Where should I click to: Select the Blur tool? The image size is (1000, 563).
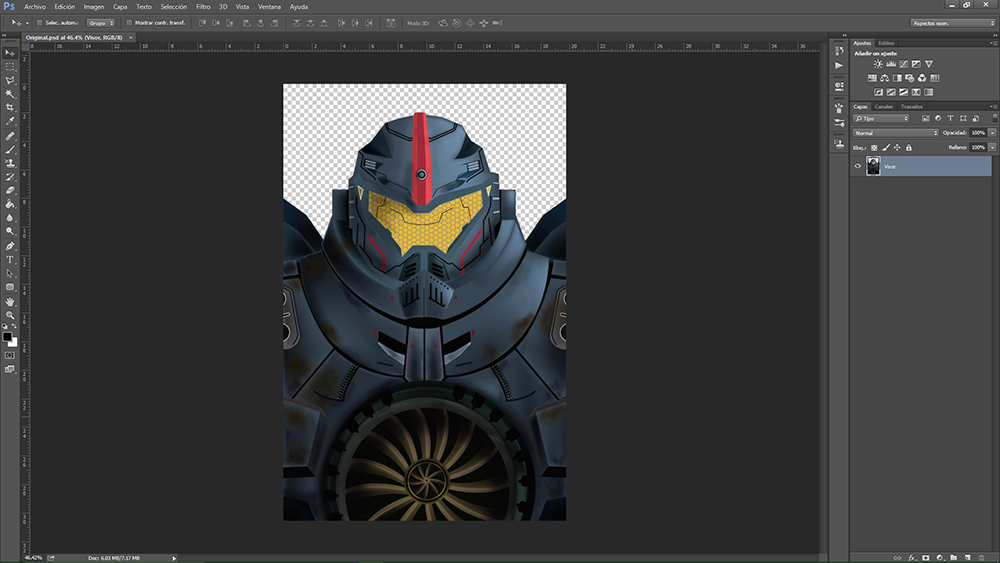click(10, 217)
